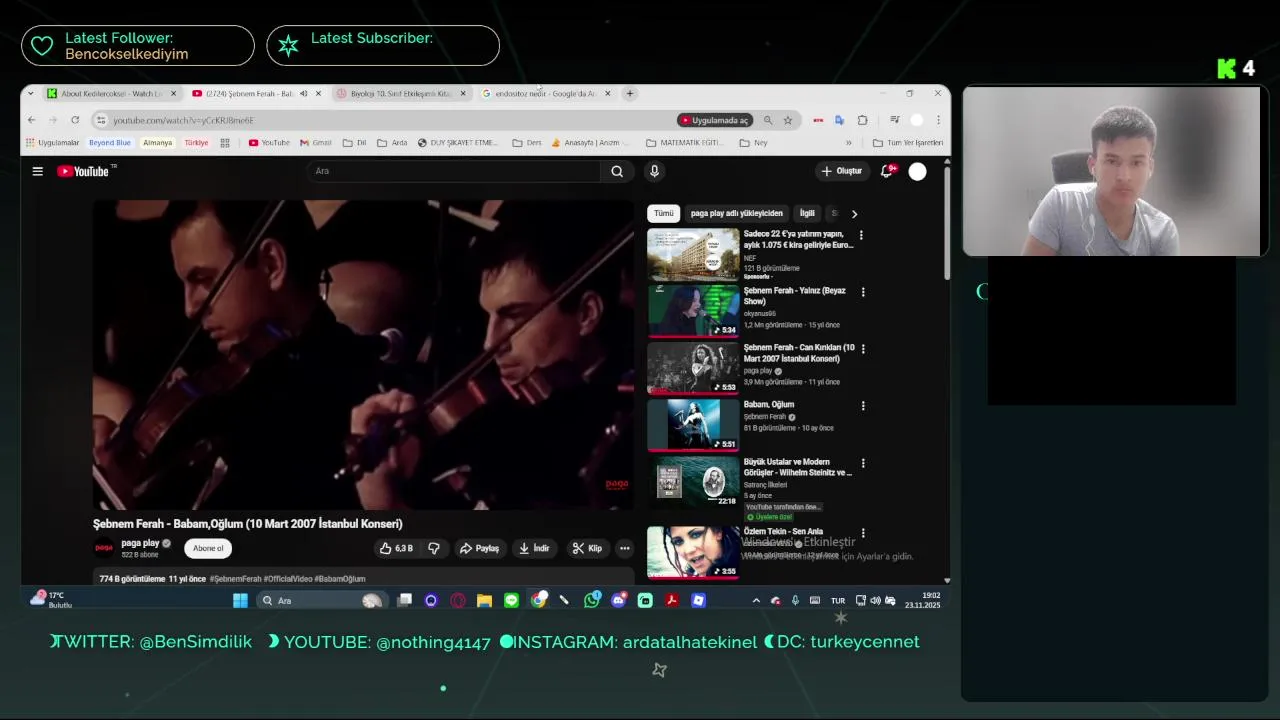Open paga play channel avatar
Viewport: 1280px width, 720px height.
click(103, 547)
